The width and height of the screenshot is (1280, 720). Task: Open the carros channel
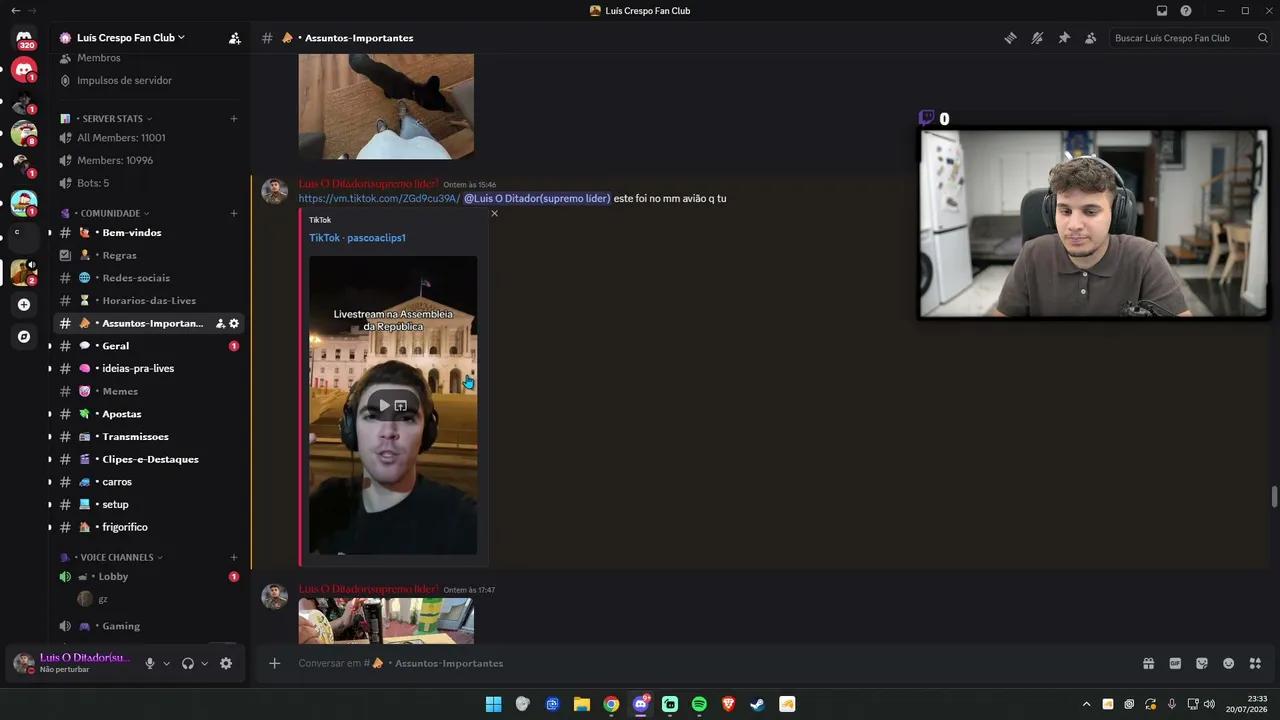coord(148,482)
